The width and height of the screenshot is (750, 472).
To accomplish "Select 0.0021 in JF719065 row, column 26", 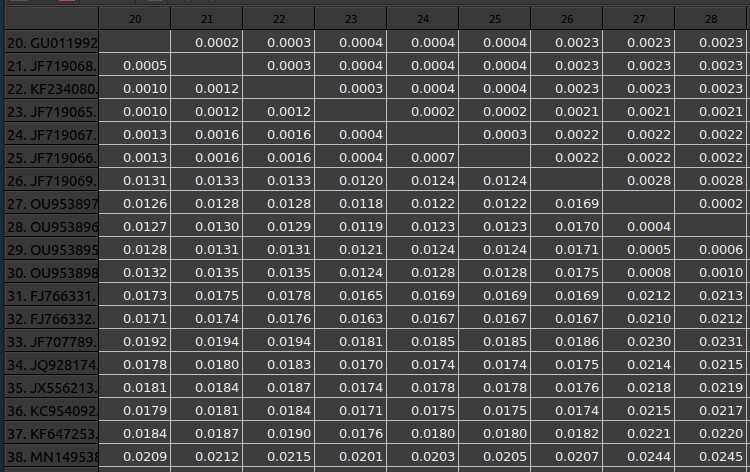I will 567,111.
